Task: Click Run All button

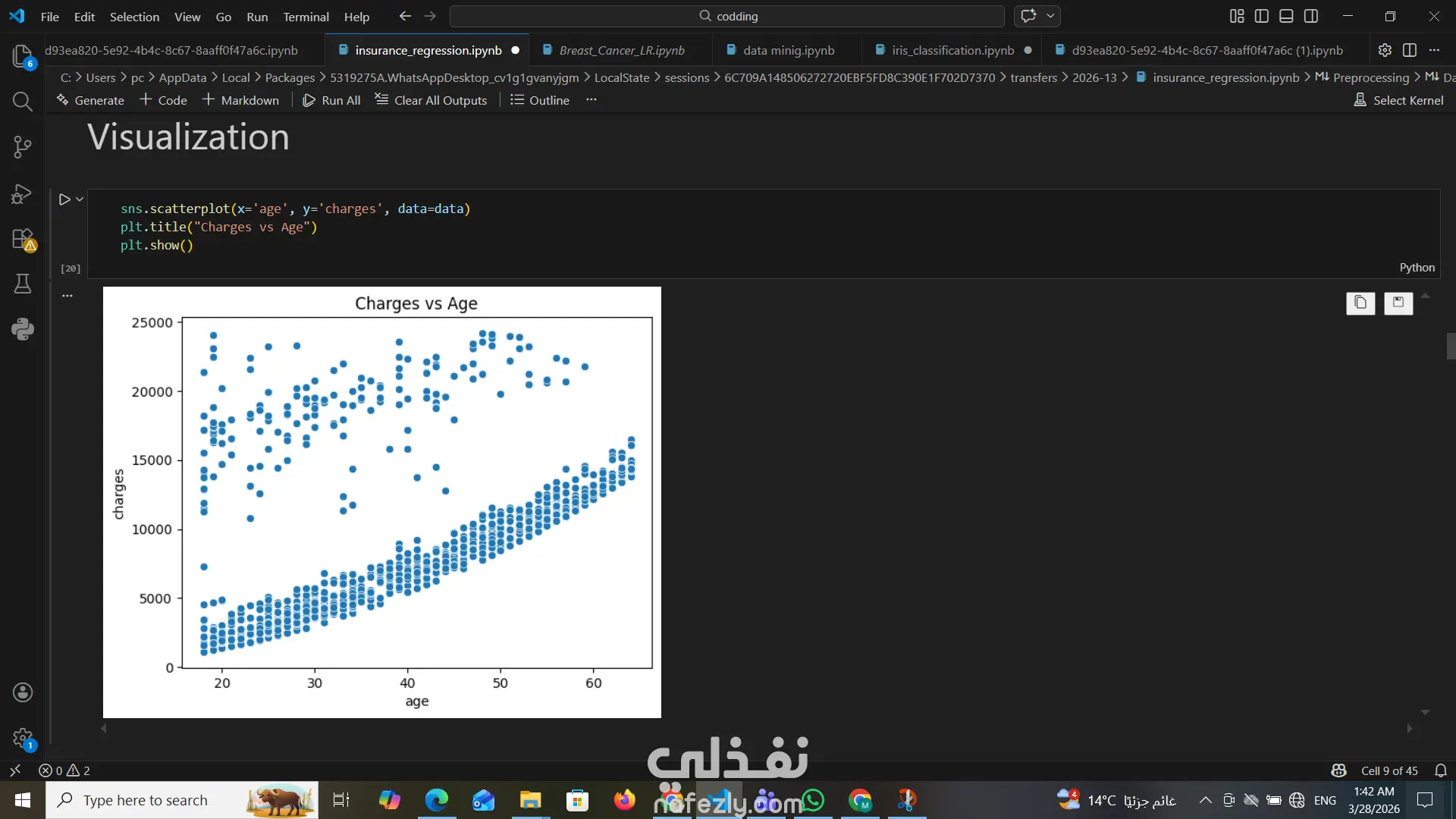Action: 331,100
